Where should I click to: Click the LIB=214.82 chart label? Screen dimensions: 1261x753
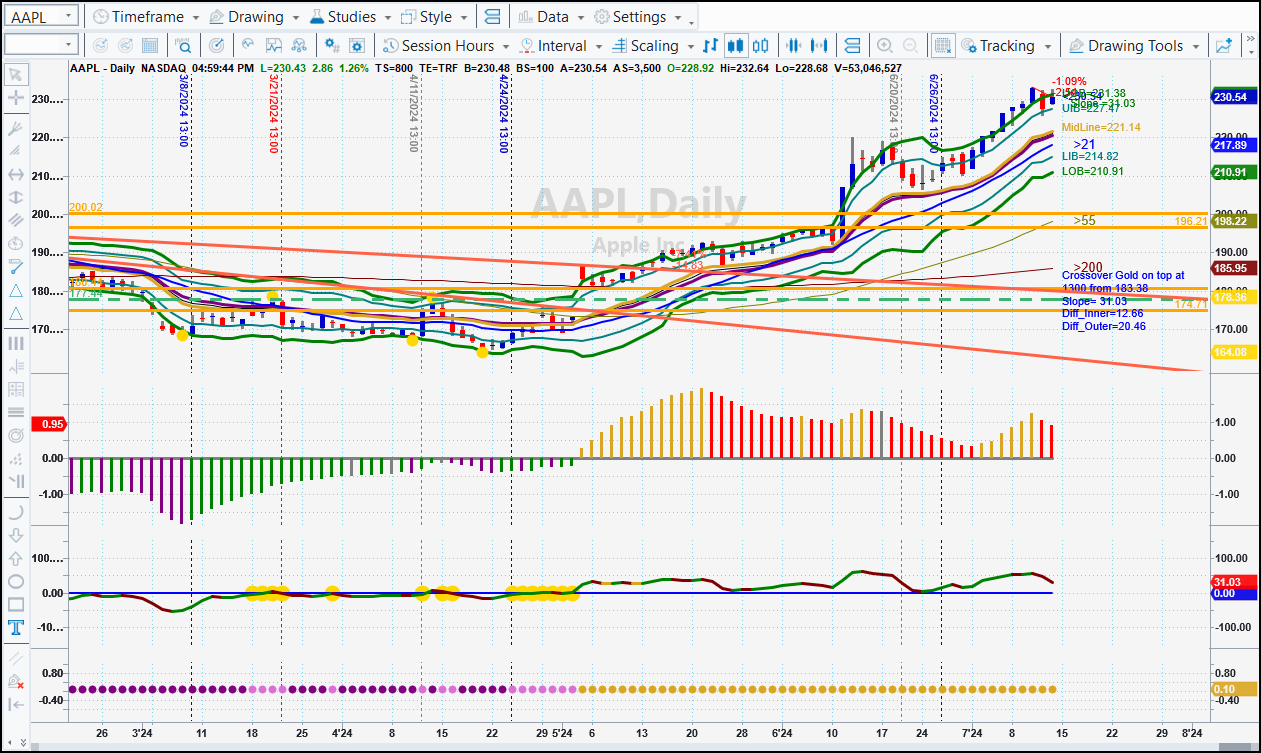pos(1090,156)
